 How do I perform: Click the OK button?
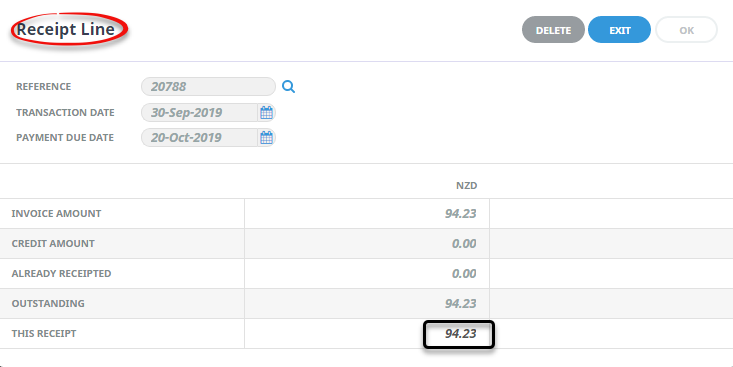click(686, 30)
